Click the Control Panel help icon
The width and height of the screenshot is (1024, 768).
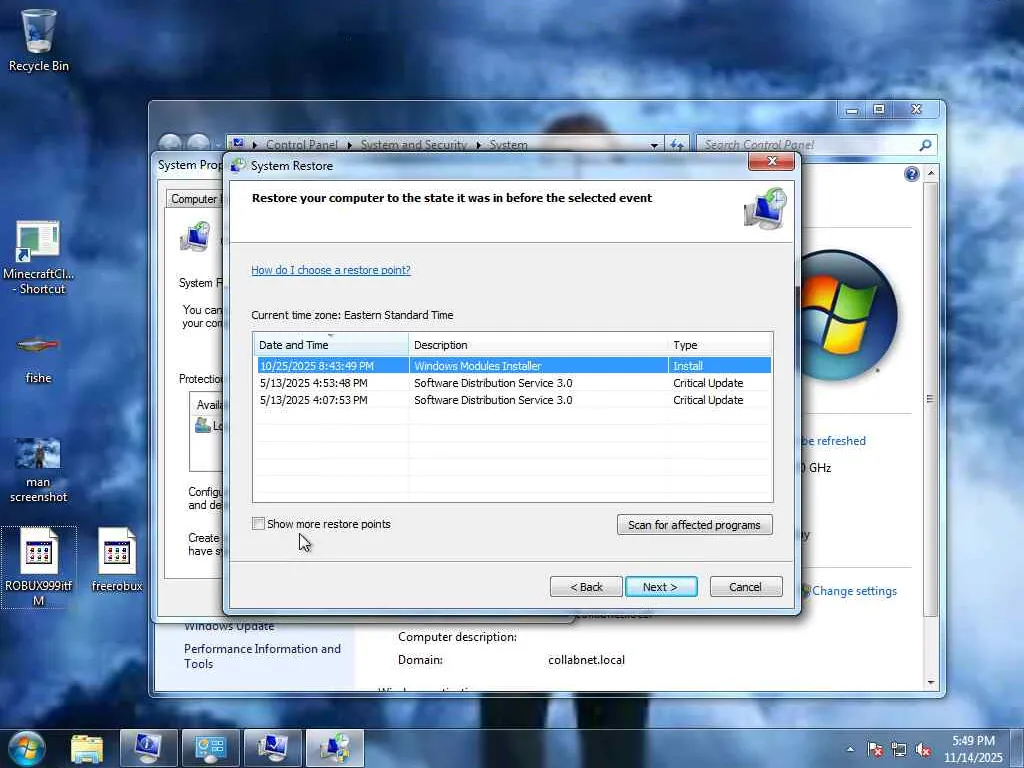coord(912,174)
